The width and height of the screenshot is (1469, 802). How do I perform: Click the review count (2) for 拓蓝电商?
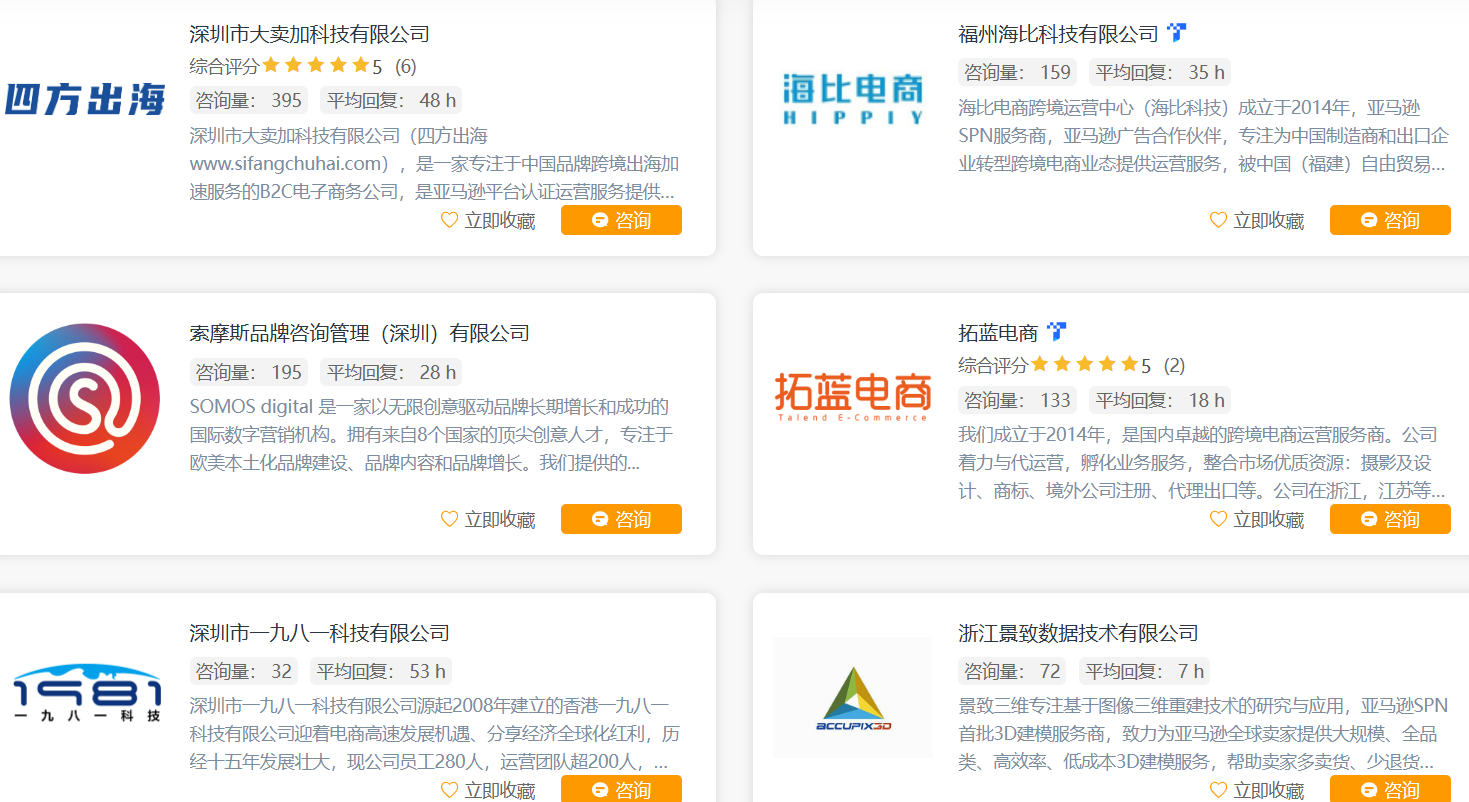tap(1175, 366)
